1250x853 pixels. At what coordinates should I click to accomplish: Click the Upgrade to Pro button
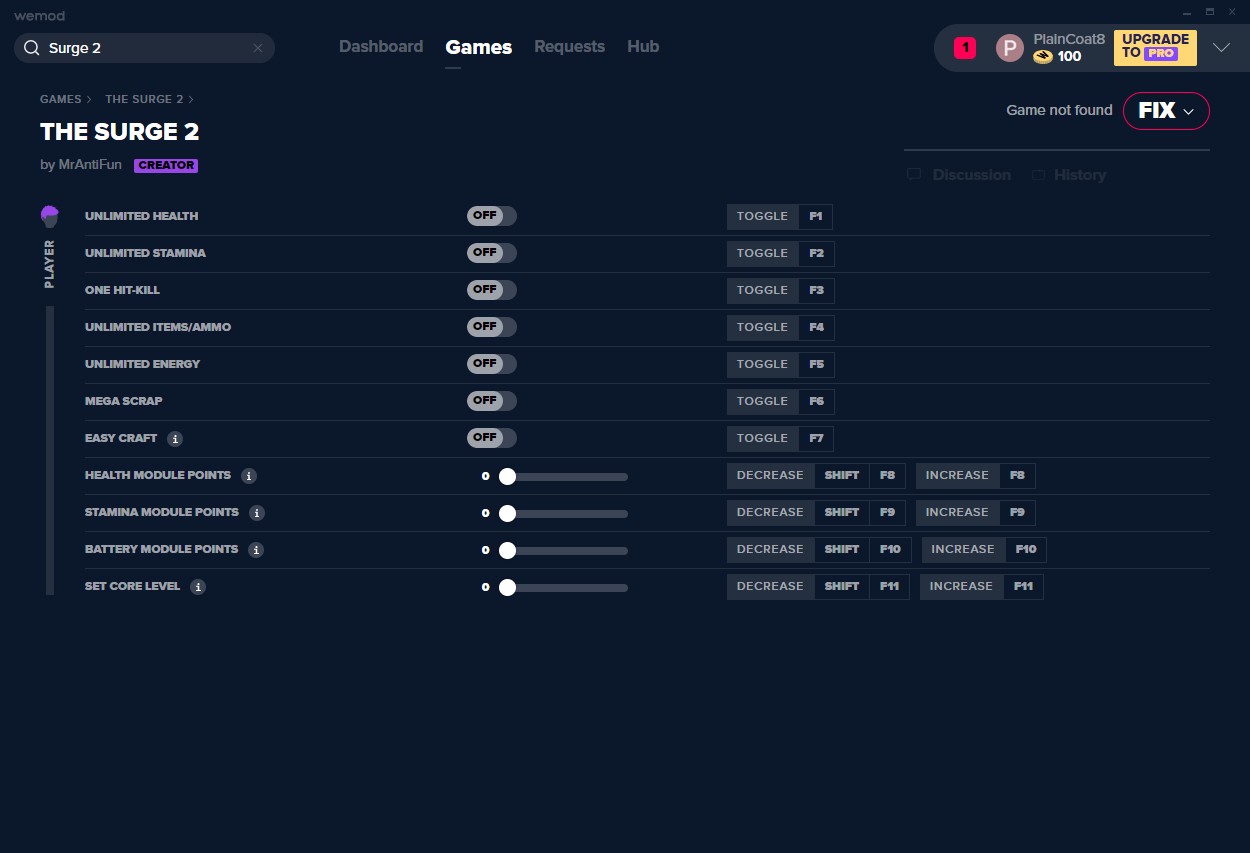coord(1155,47)
